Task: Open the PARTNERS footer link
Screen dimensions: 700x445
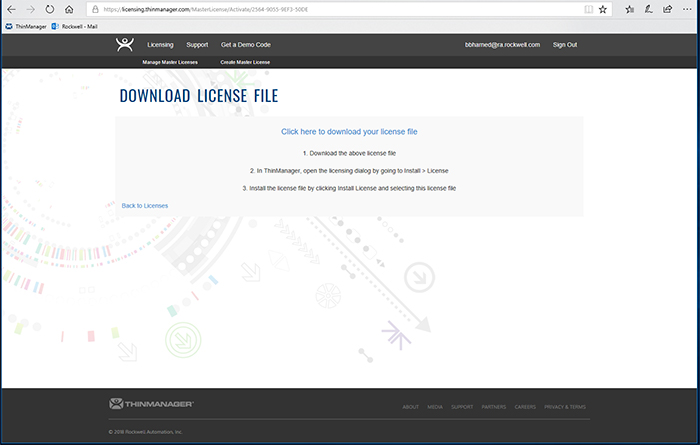Action: 494,407
